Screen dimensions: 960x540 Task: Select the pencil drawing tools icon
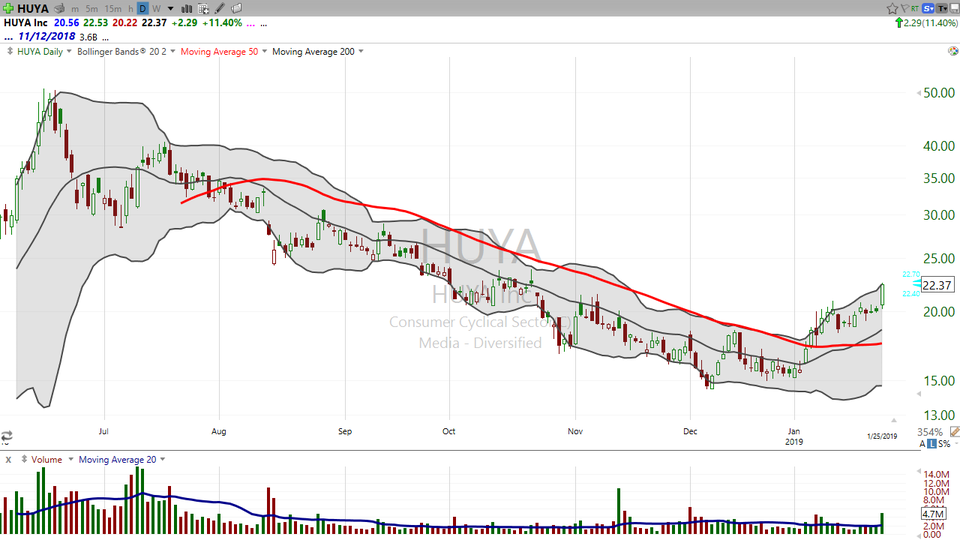coord(219,9)
